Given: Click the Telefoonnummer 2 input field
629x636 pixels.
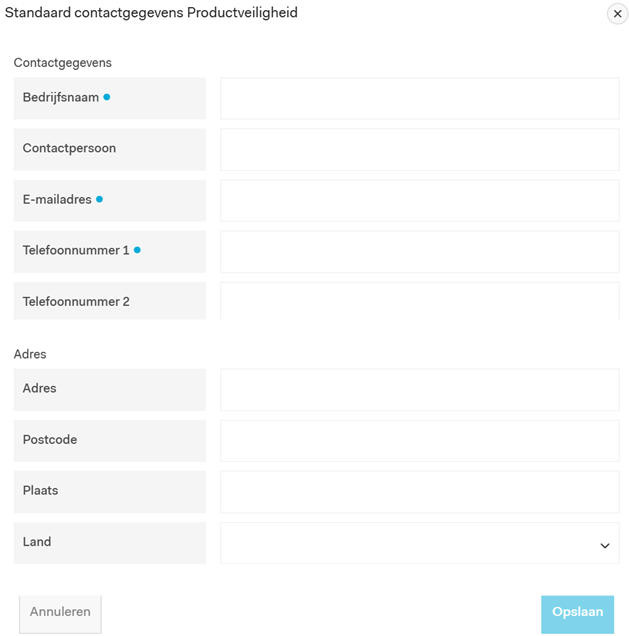Looking at the screenshot, I should click(x=419, y=301).
